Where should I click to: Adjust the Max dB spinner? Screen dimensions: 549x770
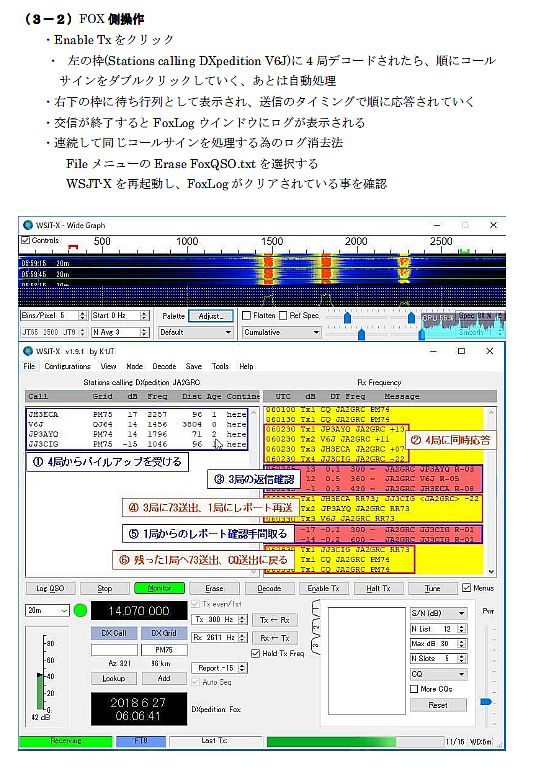pos(438,644)
